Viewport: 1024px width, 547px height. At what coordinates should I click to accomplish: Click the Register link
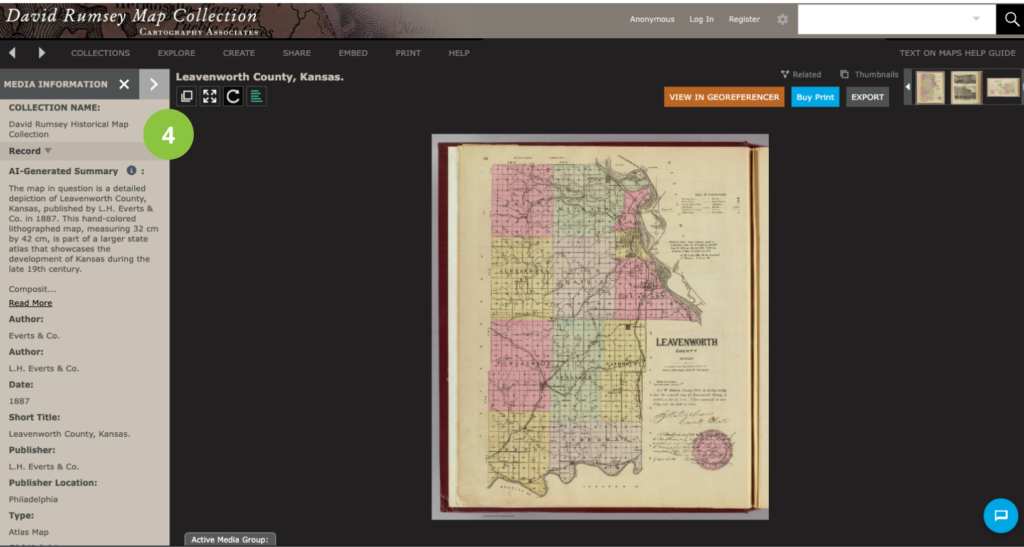744,20
